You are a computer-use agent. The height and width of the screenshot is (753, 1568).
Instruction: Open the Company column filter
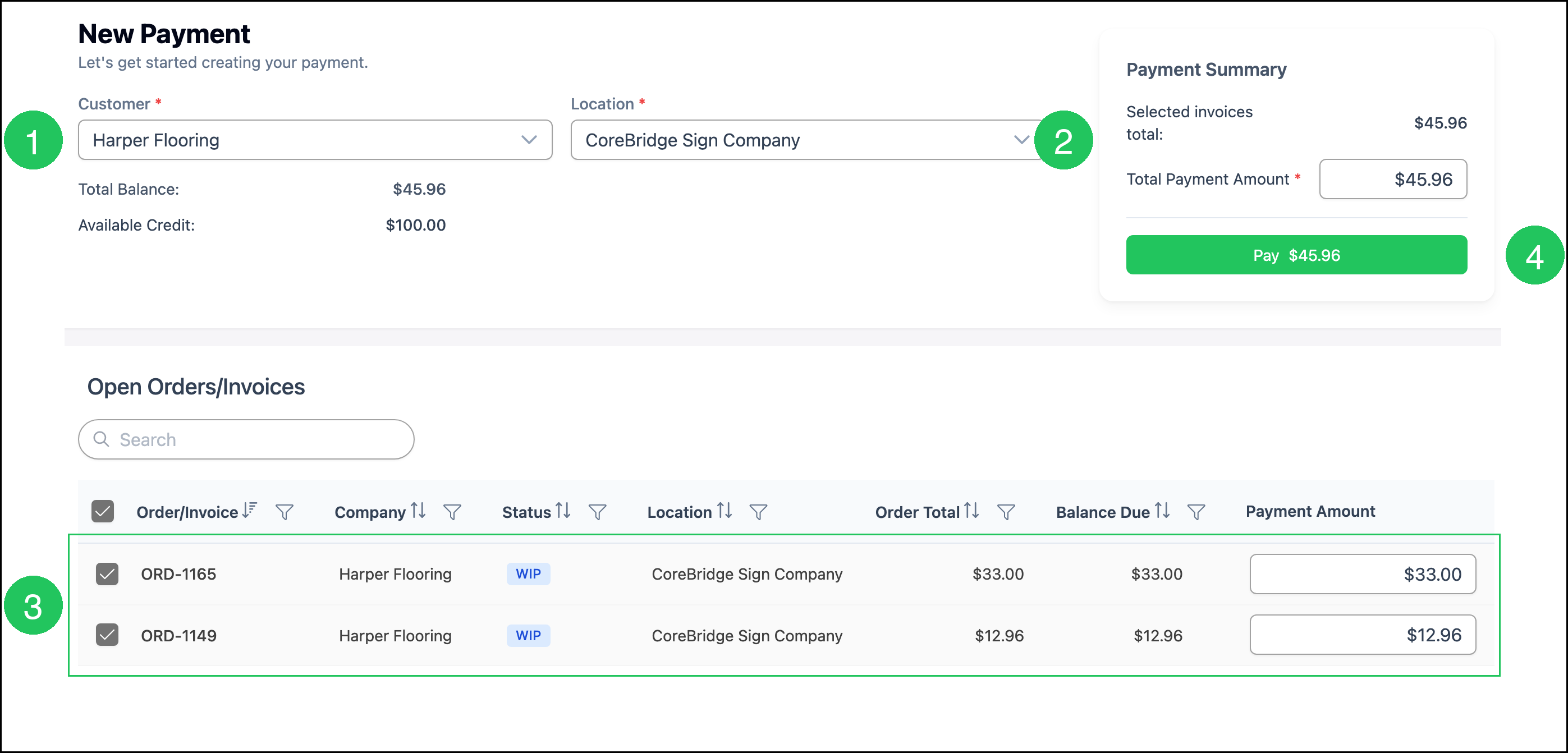point(452,512)
